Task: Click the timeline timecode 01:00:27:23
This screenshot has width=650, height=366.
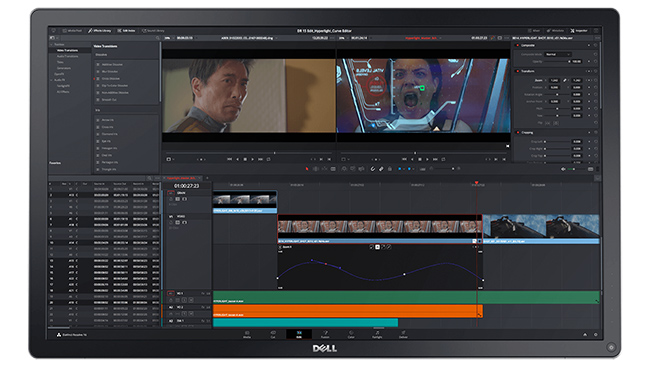Action: click(x=186, y=186)
